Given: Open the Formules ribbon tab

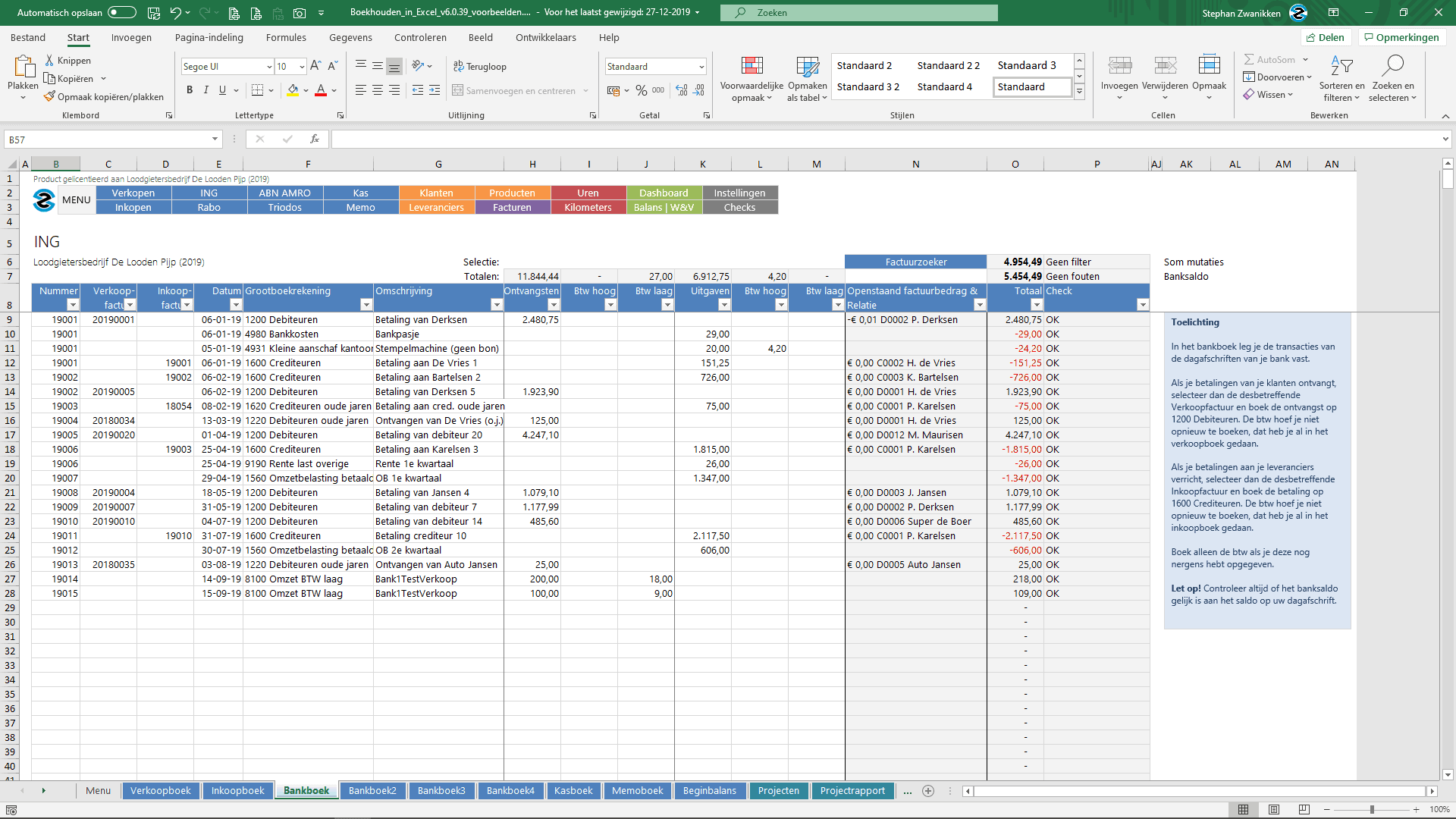Looking at the screenshot, I should tap(286, 37).
